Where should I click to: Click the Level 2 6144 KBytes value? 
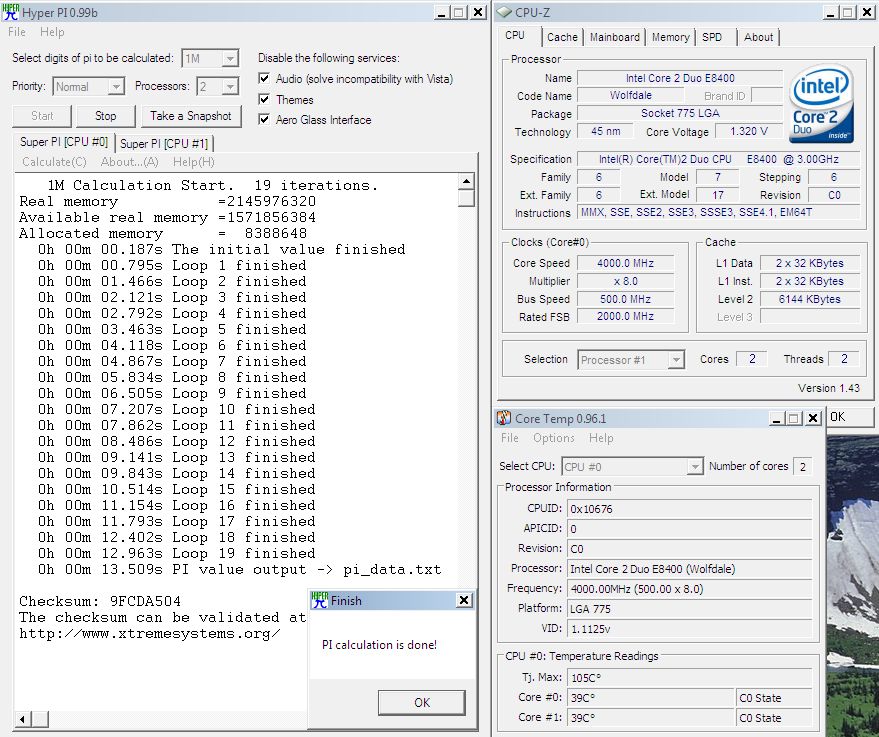coord(809,299)
